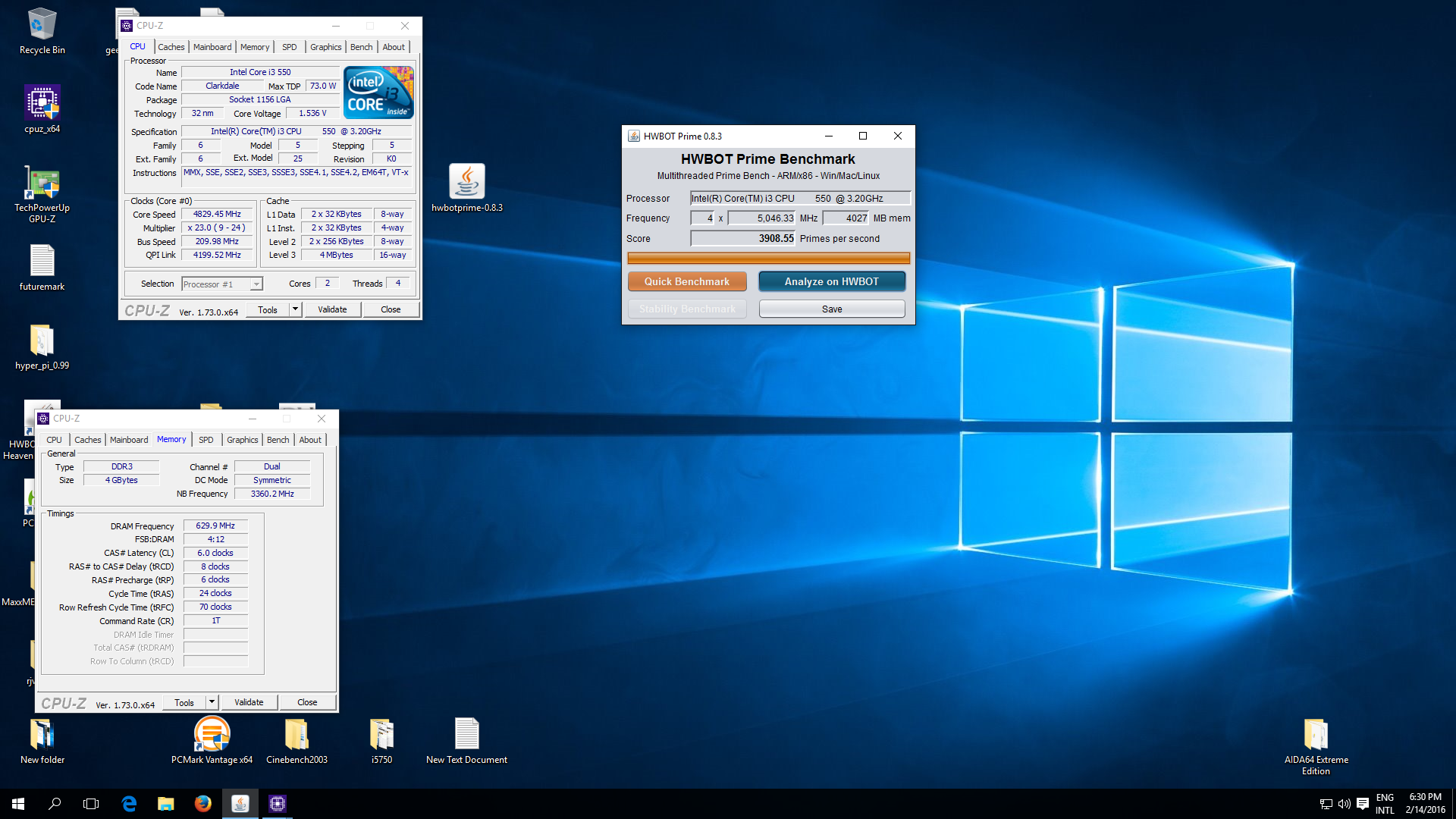Screen dimensions: 1456x819
Task: Click Core Voltage value 1.536 V
Action: tap(312, 114)
